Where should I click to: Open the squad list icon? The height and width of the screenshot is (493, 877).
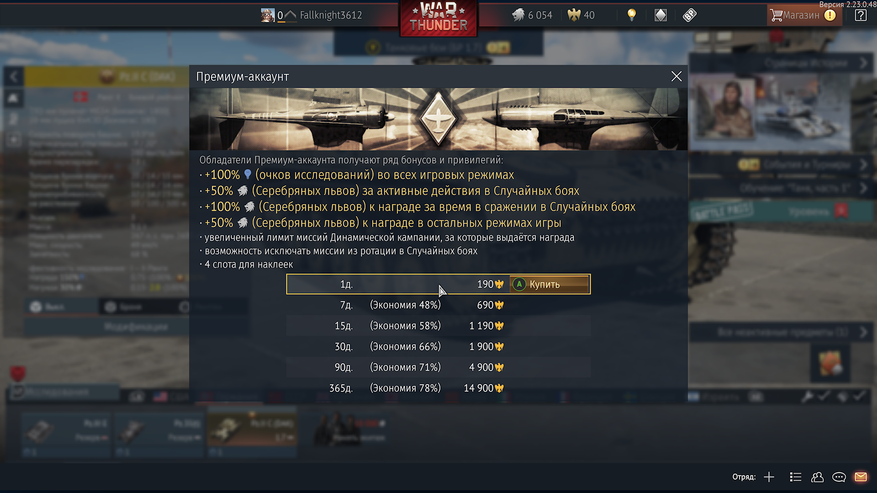coord(795,477)
